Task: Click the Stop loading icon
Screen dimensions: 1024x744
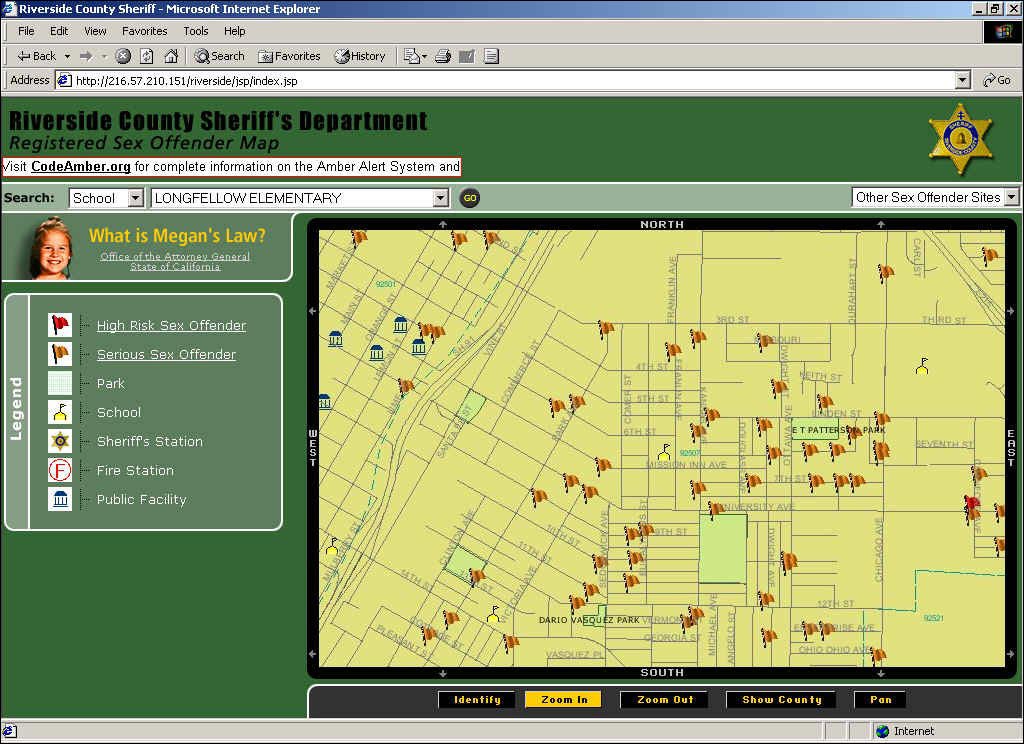Action: click(x=123, y=56)
